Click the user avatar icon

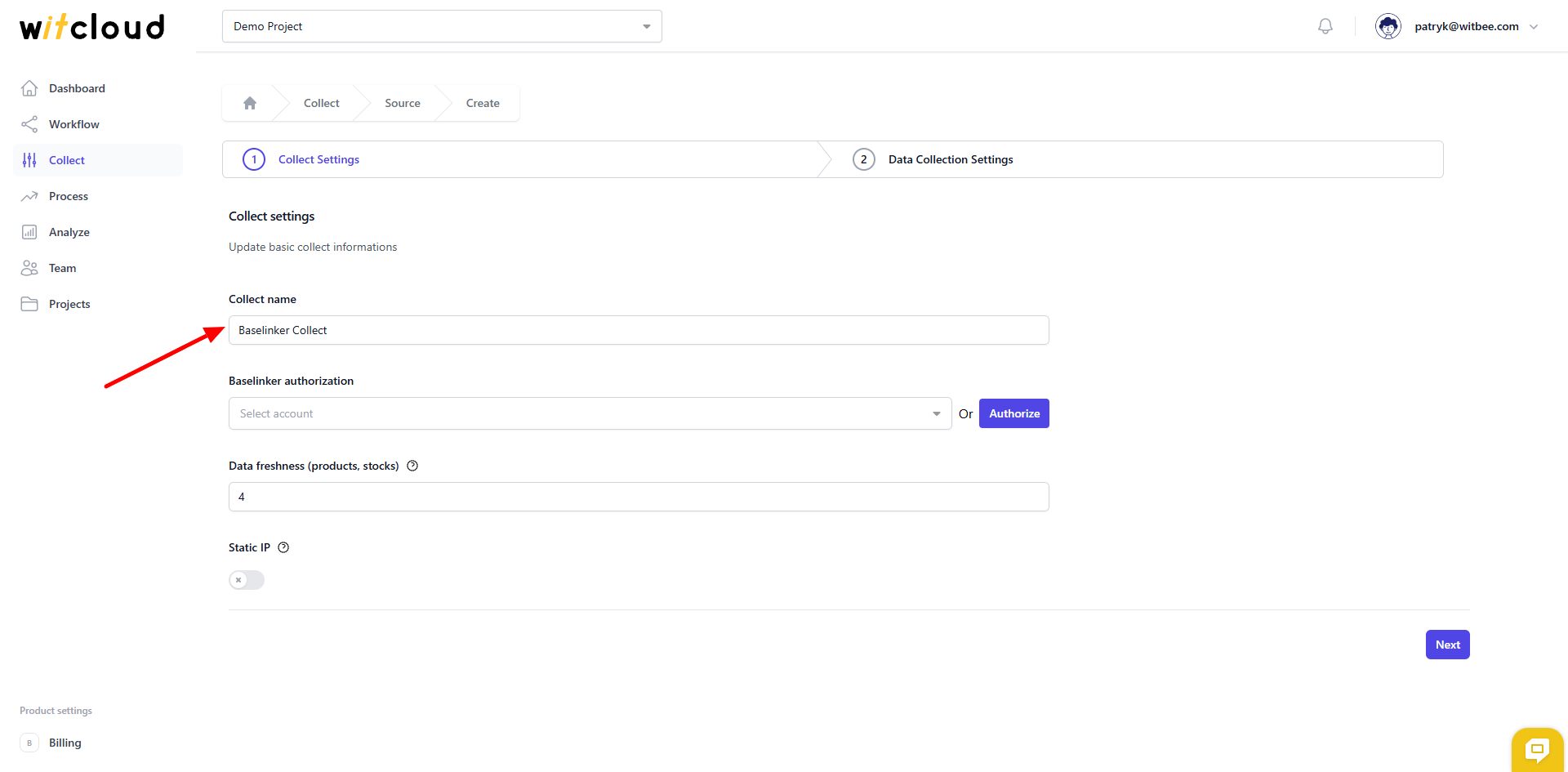(x=1388, y=26)
